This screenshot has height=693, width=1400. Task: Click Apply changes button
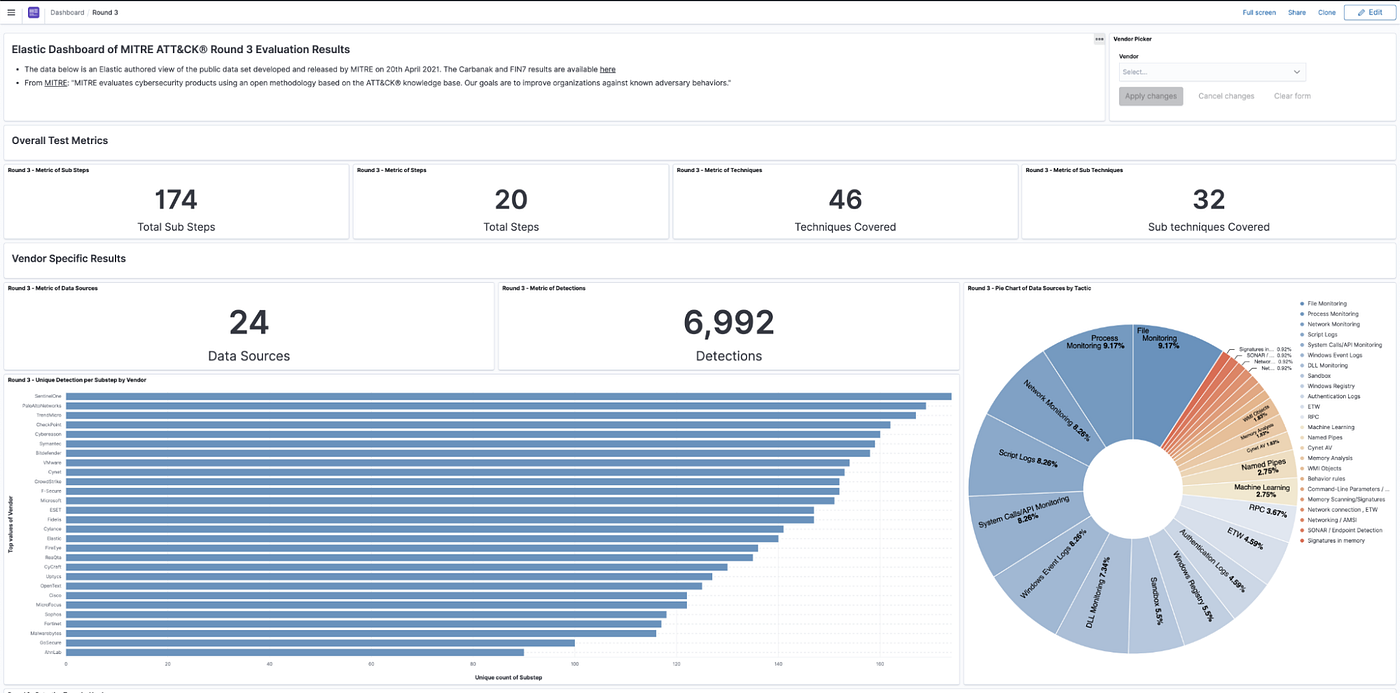1150,96
